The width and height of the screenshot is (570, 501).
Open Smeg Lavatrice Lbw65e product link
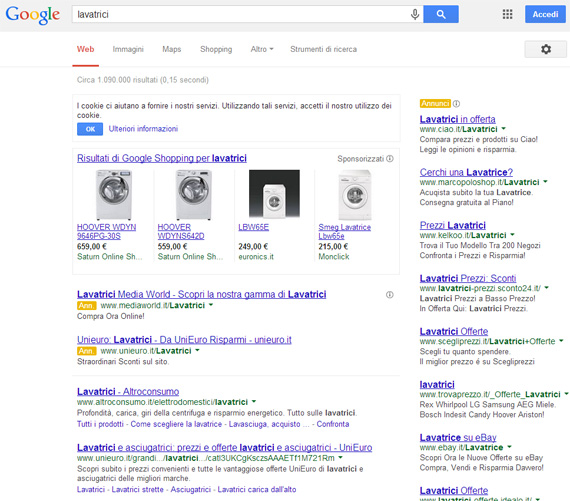[x=345, y=232]
